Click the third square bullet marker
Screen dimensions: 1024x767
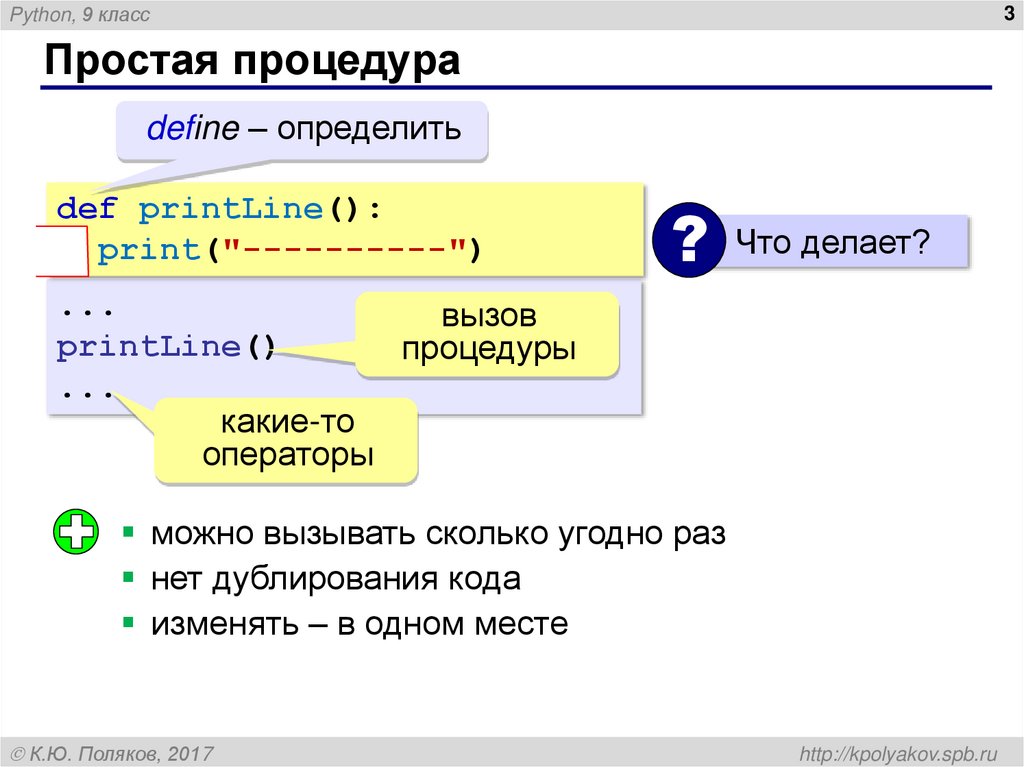128,622
